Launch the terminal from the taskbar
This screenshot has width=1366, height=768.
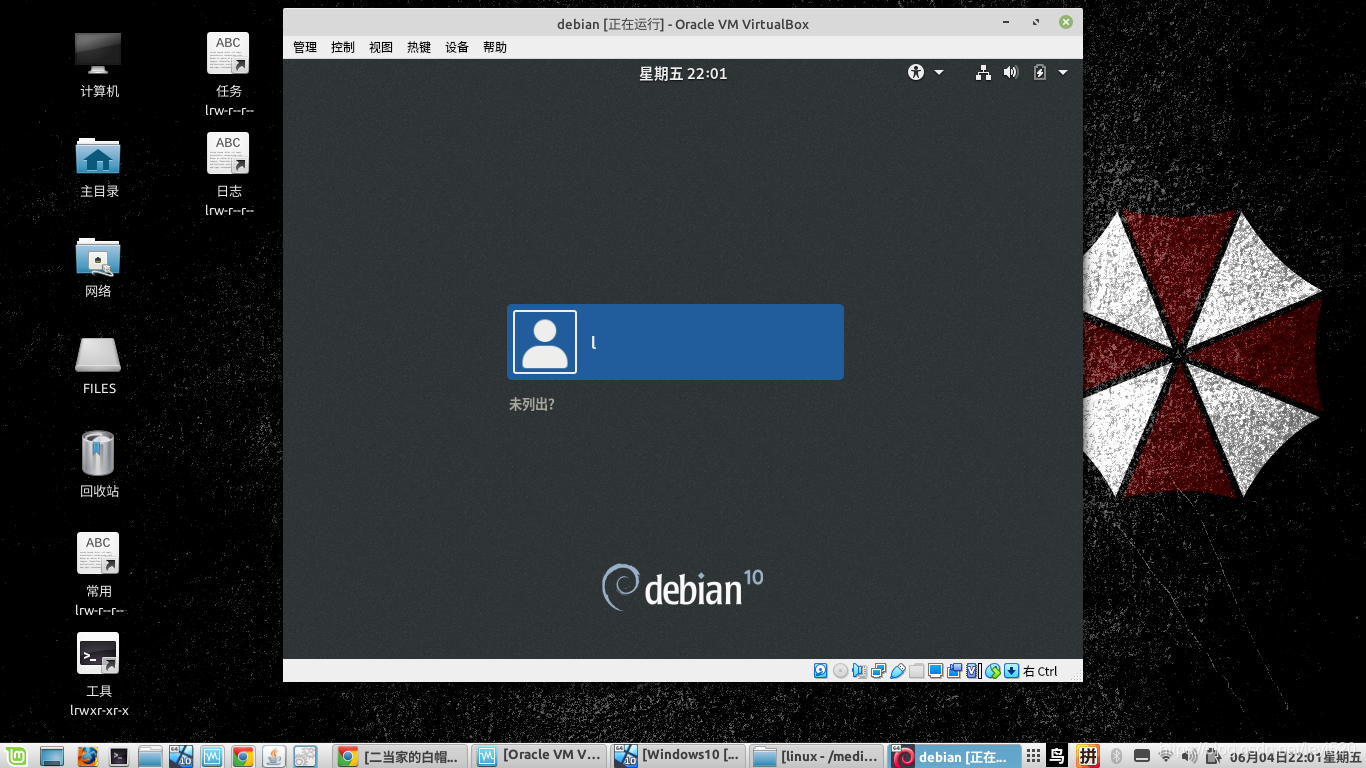click(118, 757)
